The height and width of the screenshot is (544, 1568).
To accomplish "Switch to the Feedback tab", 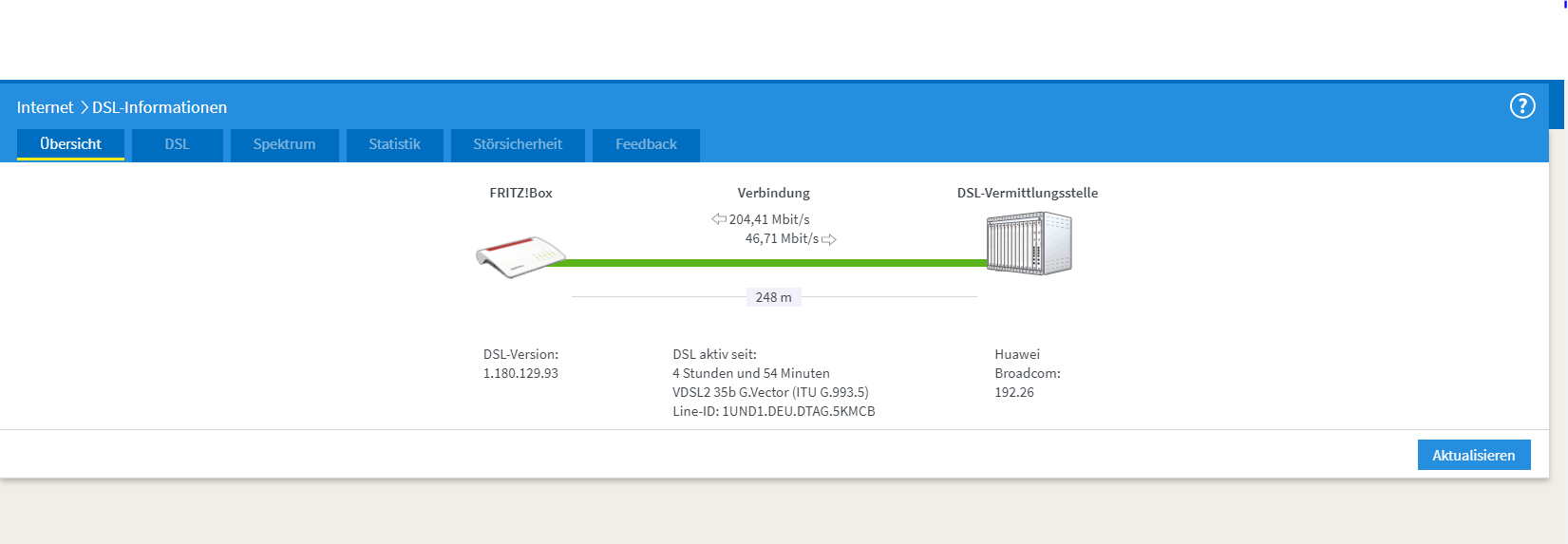I will [x=646, y=144].
